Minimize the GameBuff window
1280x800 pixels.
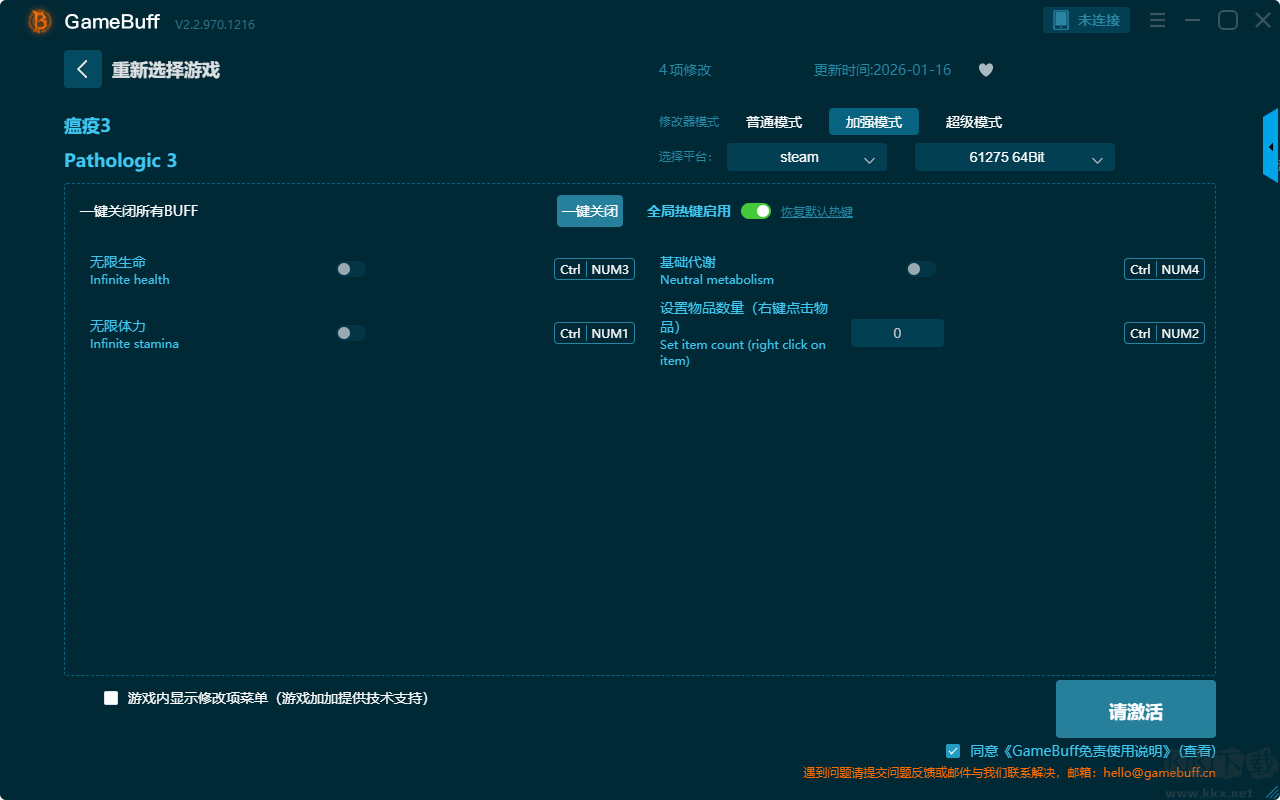[x=1192, y=20]
